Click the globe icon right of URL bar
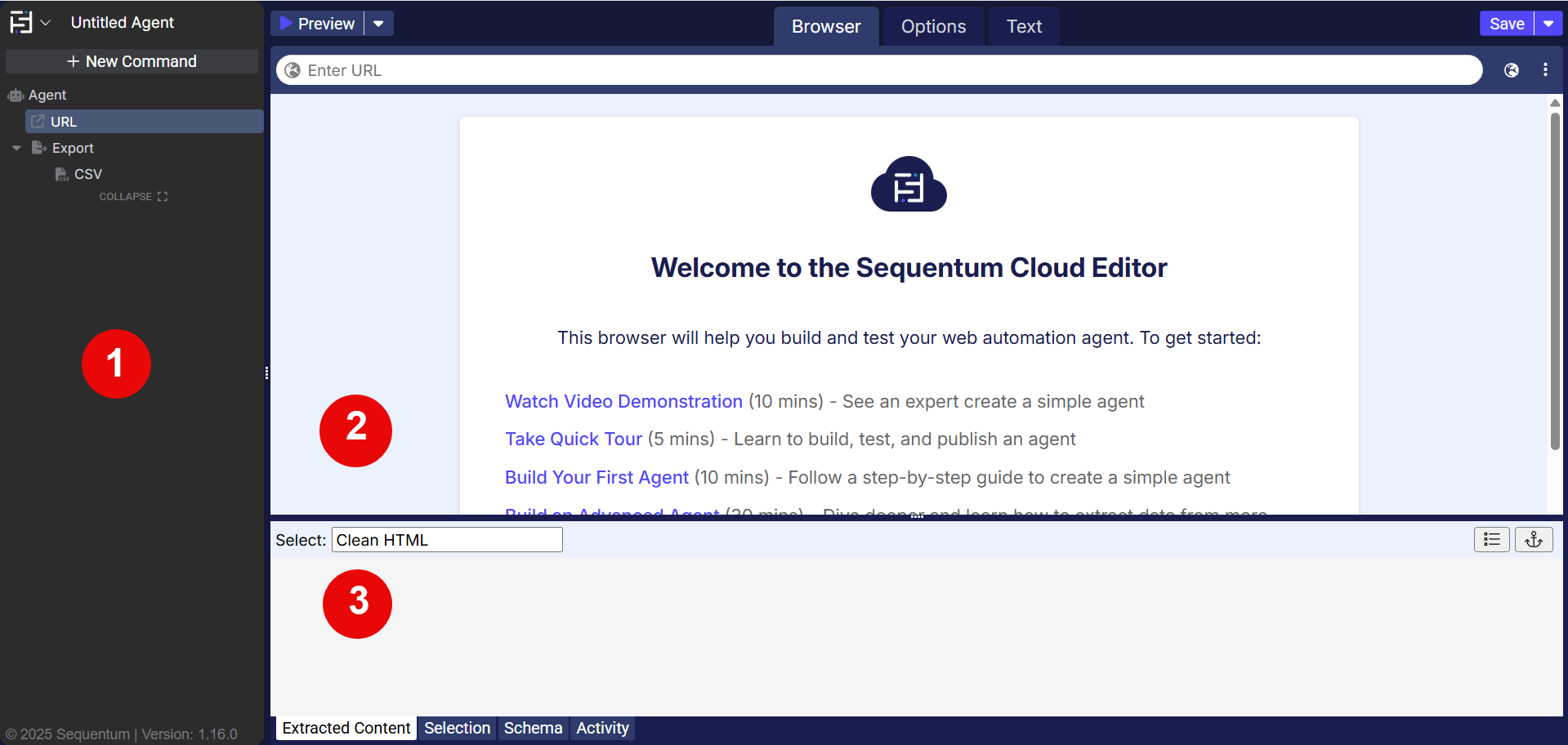 point(1512,70)
